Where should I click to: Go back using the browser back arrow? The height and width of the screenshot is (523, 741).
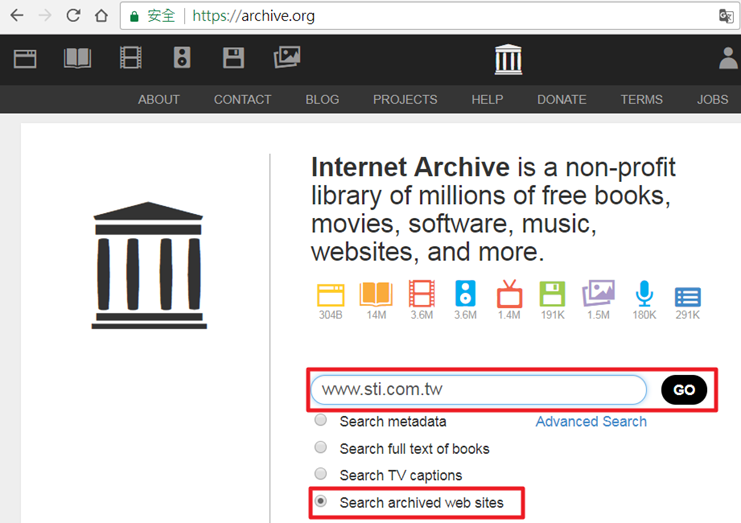pos(17,16)
